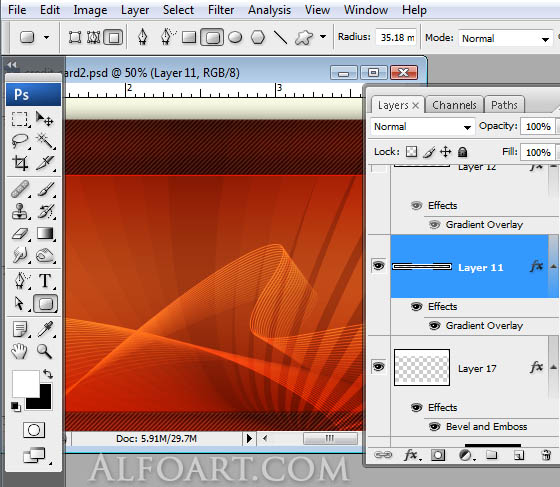
Task: Switch to the Channels tab
Action: [x=454, y=105]
